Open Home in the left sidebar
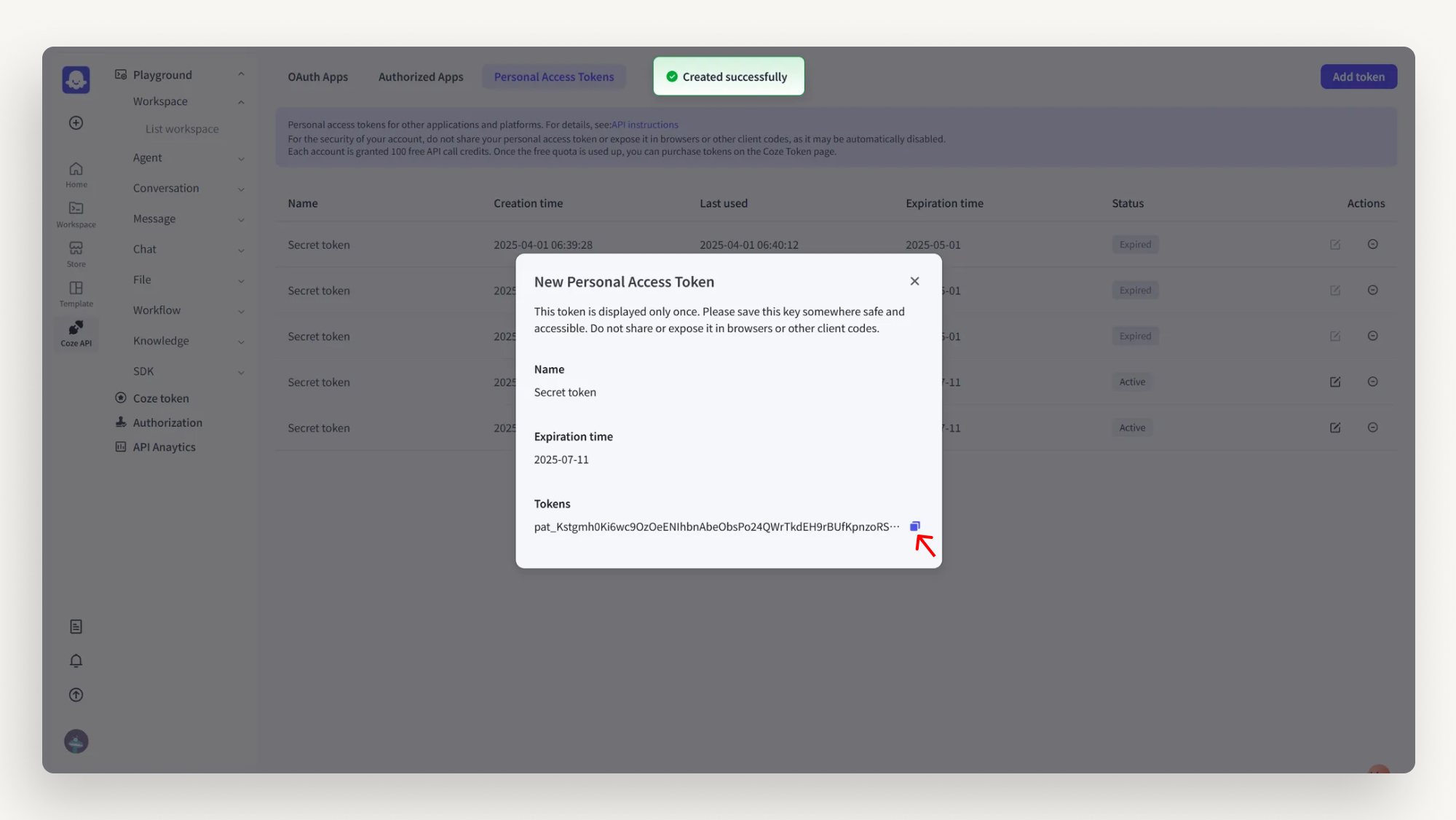This screenshot has height=820, width=1456. [x=76, y=174]
